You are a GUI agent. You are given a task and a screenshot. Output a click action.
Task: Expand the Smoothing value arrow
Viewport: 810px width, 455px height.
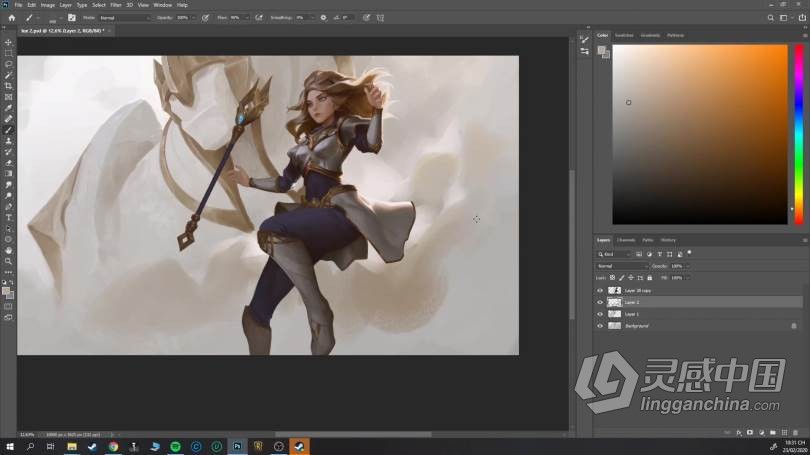pos(312,18)
